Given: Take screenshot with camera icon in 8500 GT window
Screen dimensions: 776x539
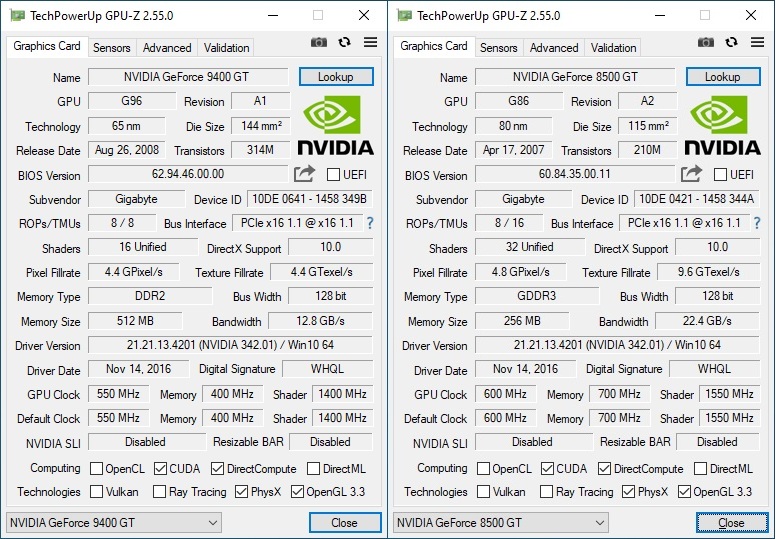Looking at the screenshot, I should [706, 43].
